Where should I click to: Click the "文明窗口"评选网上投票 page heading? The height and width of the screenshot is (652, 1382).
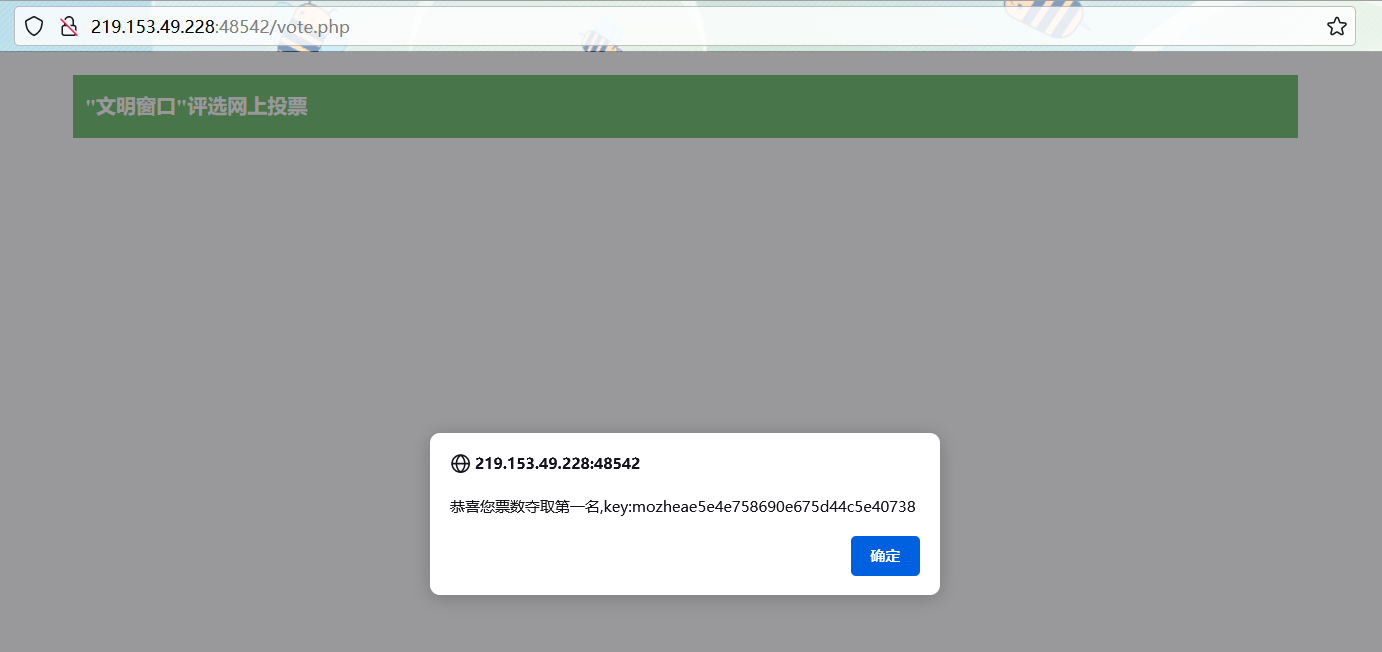(x=196, y=106)
